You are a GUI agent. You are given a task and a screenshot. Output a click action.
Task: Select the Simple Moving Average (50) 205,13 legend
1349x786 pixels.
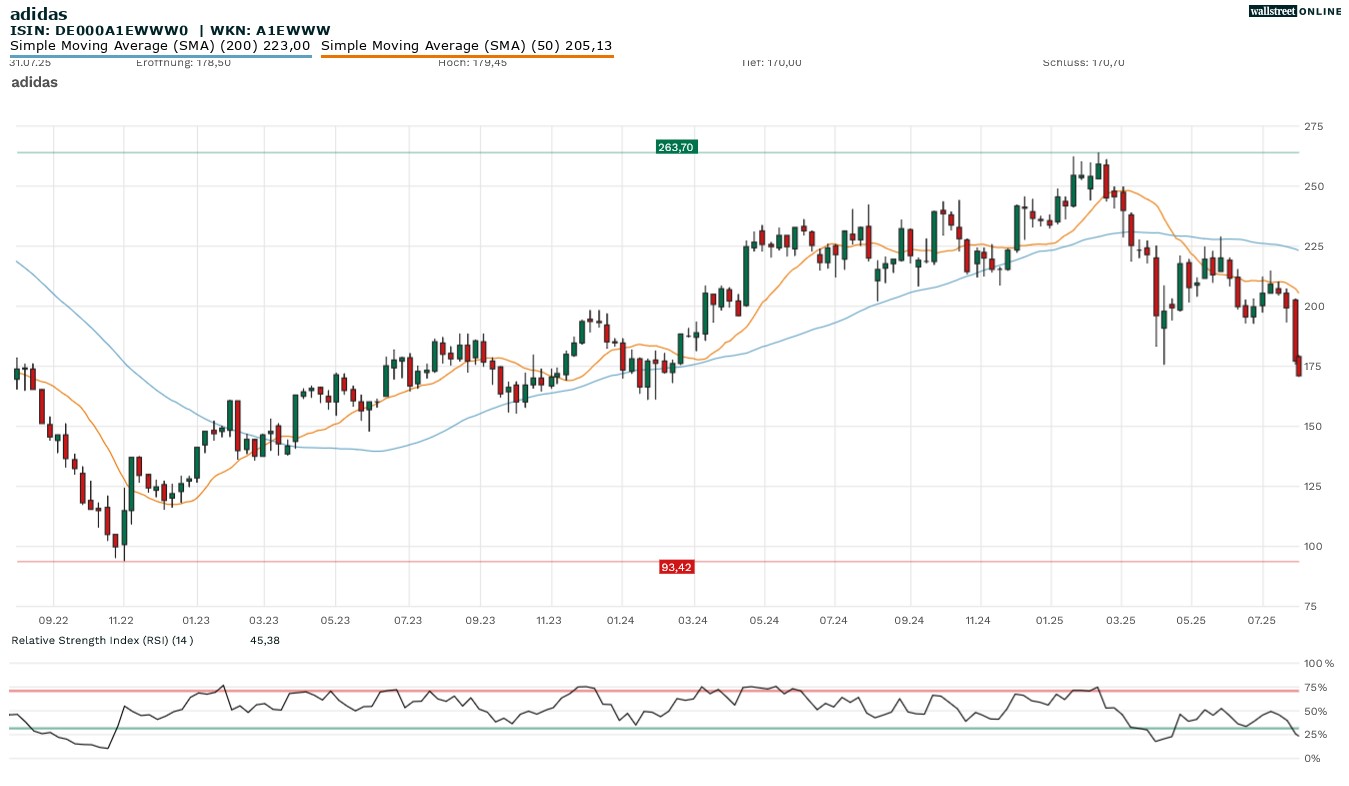coord(467,45)
